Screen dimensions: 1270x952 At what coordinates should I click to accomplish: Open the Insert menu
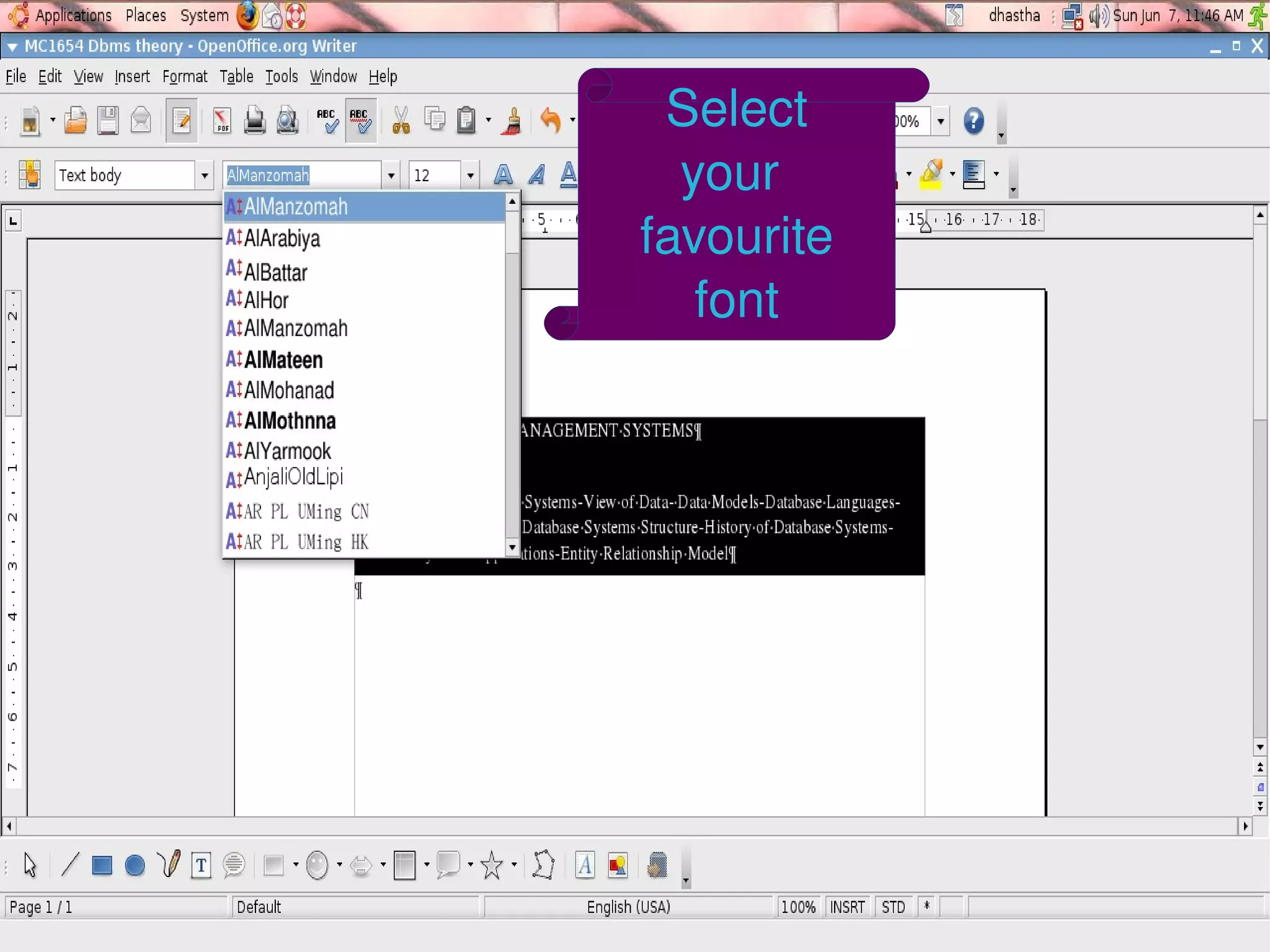(132, 76)
